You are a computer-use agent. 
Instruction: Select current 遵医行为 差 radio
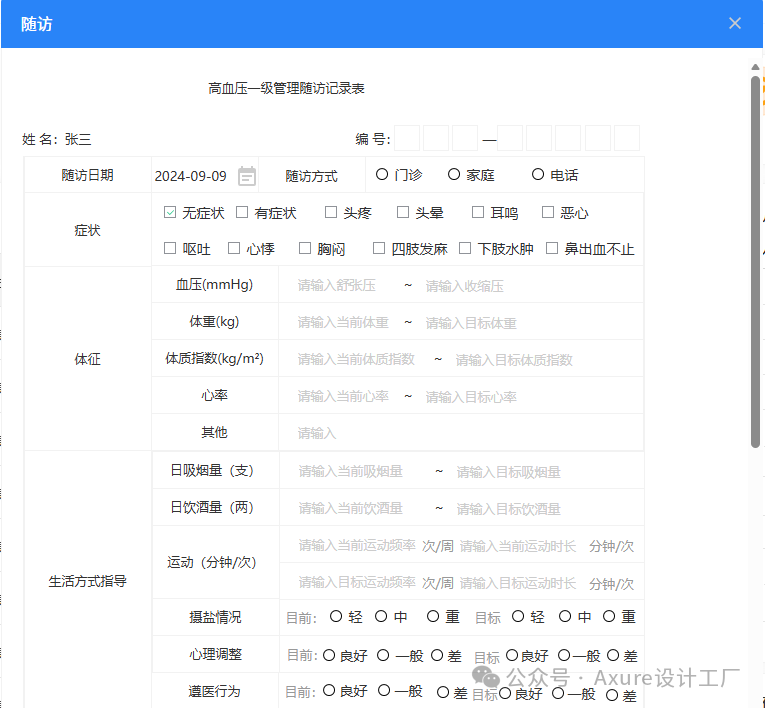[443, 692]
